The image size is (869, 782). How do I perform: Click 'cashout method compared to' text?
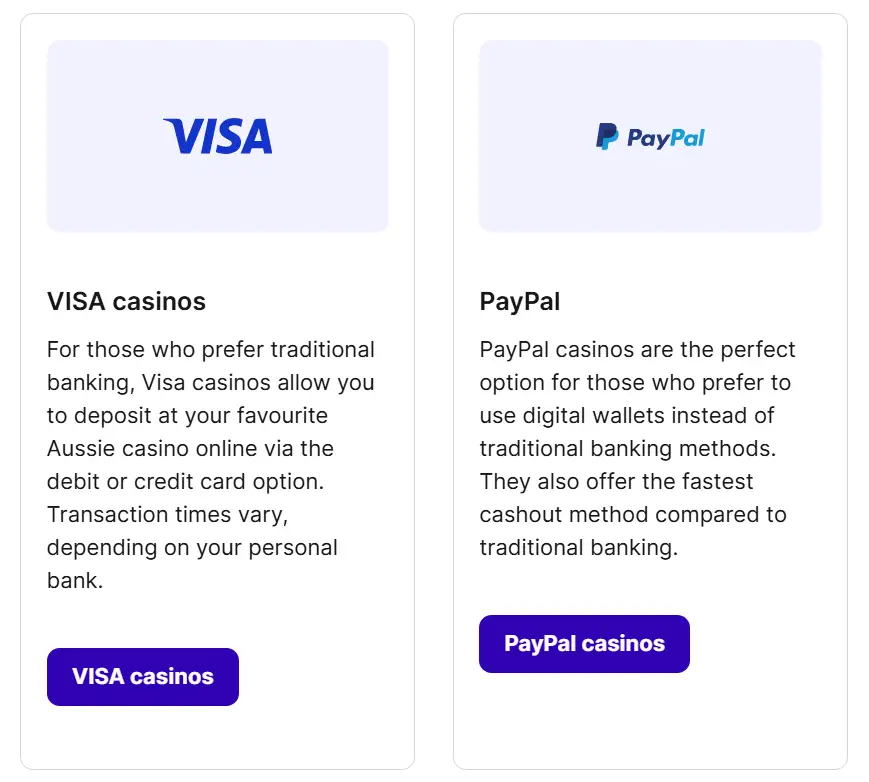pyautogui.click(x=632, y=514)
